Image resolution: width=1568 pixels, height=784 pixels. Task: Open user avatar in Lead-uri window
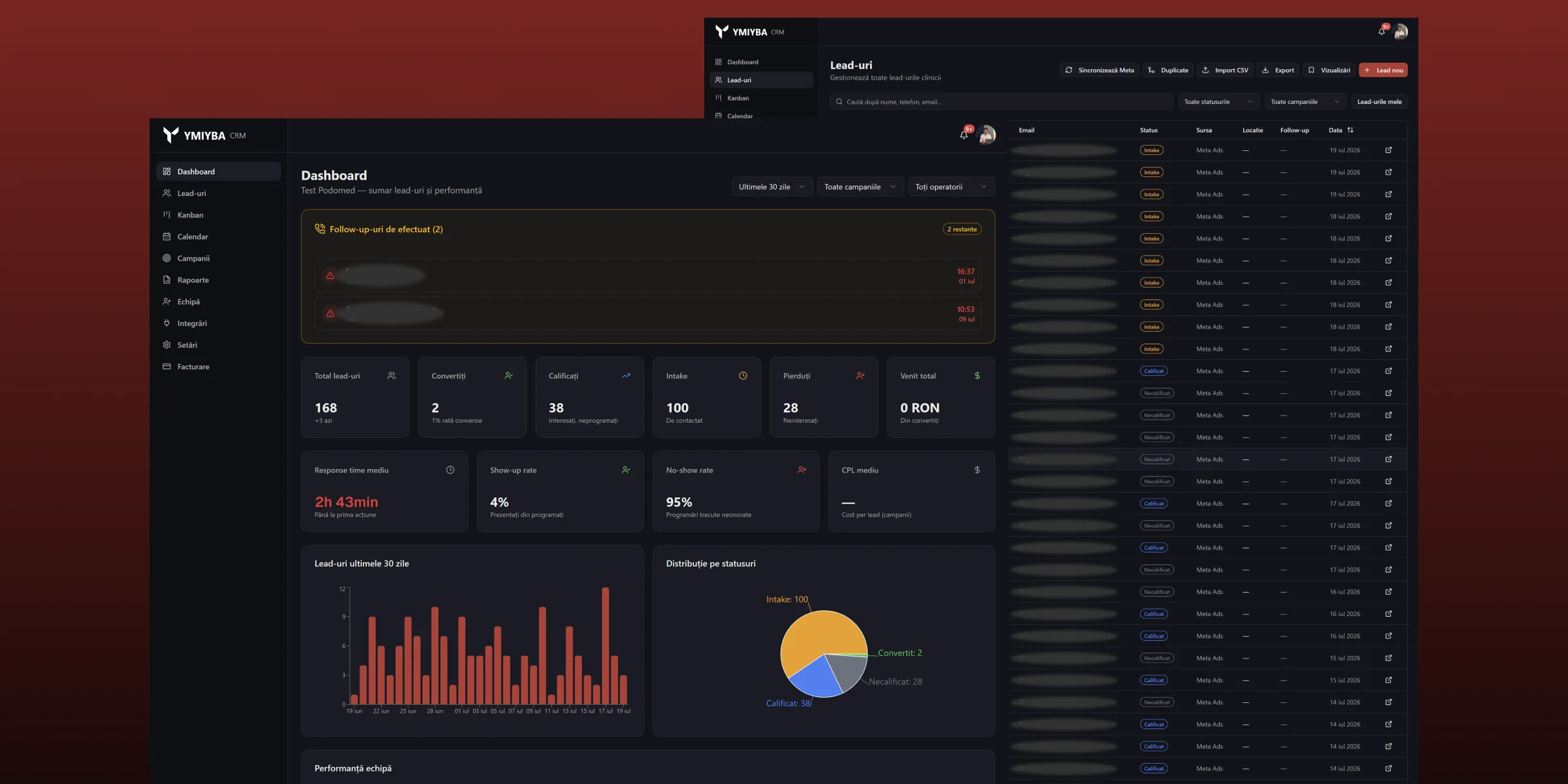(1400, 31)
